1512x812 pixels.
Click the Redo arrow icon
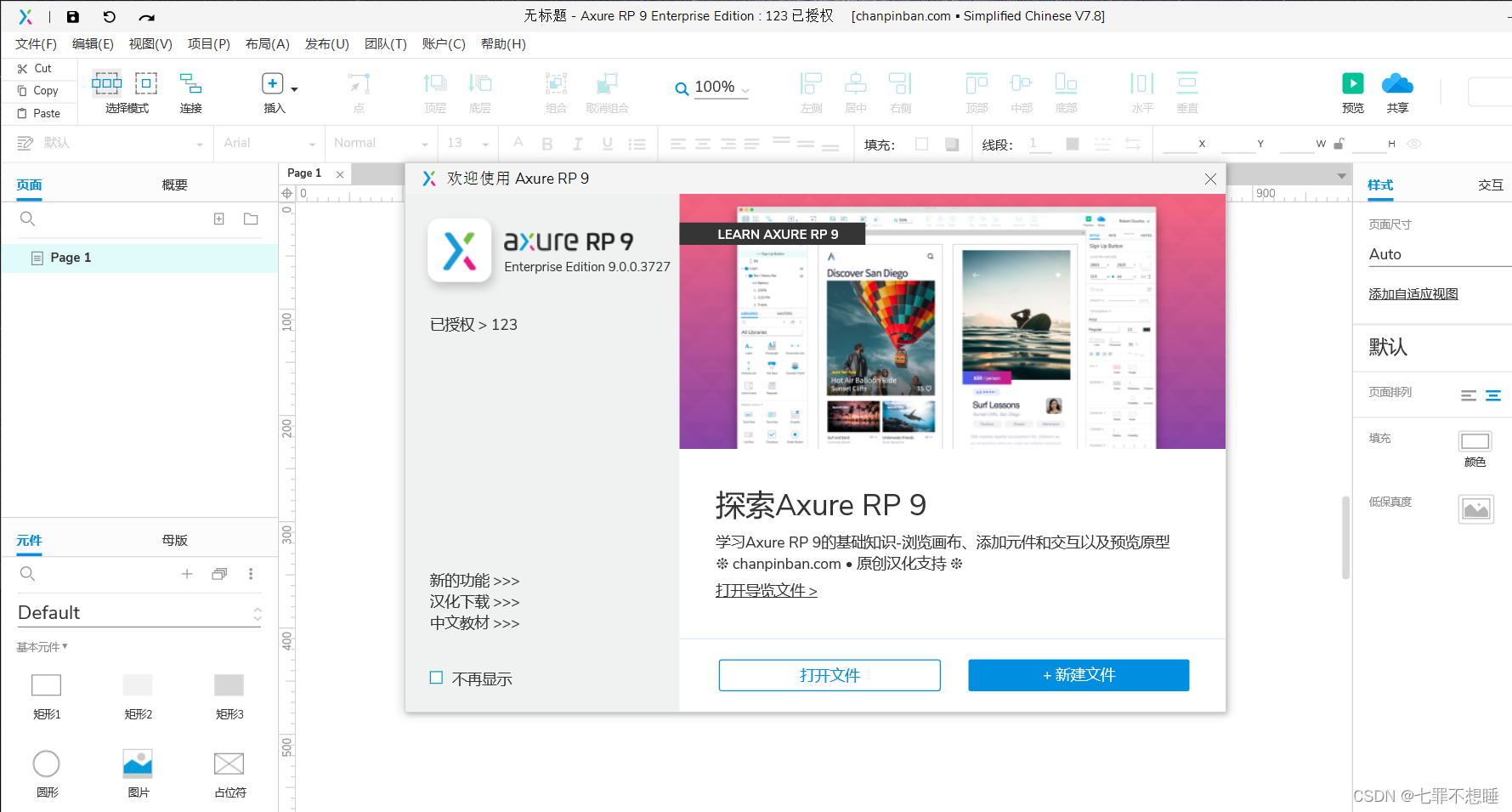point(147,17)
